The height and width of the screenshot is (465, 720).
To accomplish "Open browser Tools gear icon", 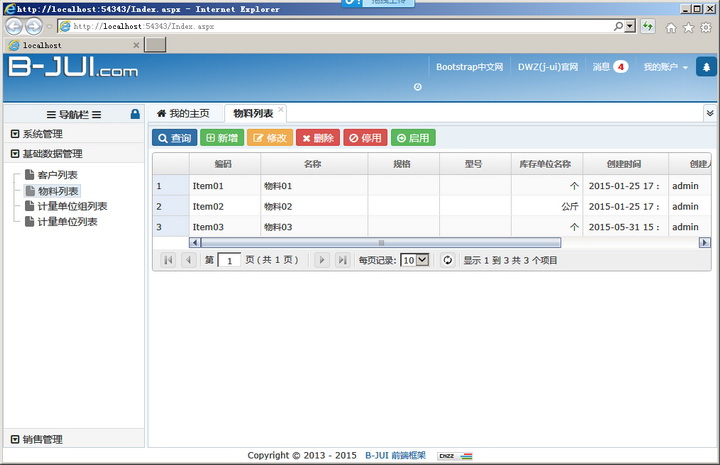I will tap(706, 28).
